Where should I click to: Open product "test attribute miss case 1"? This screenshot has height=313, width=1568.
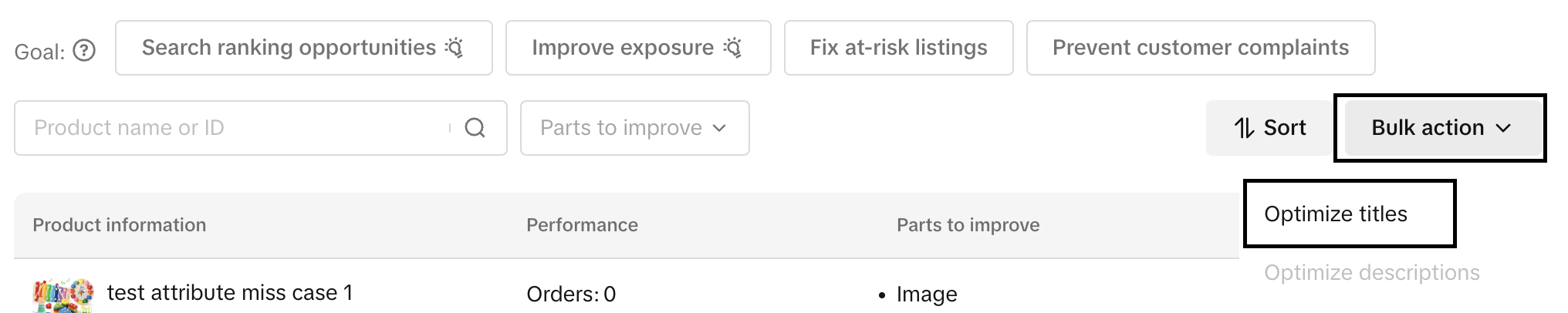230,293
